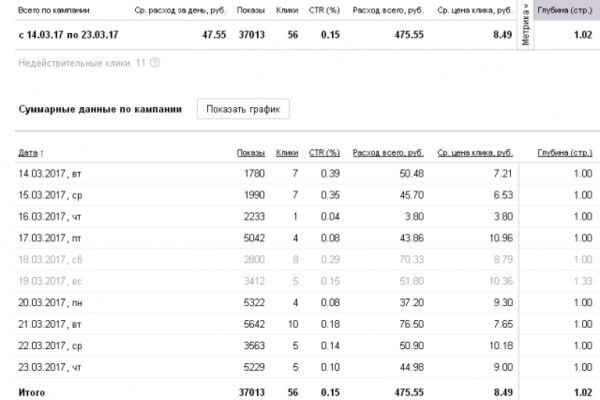Click spend value 50.48
Image resolution: width=600 pixels, height=400 pixels.
pyautogui.click(x=412, y=174)
